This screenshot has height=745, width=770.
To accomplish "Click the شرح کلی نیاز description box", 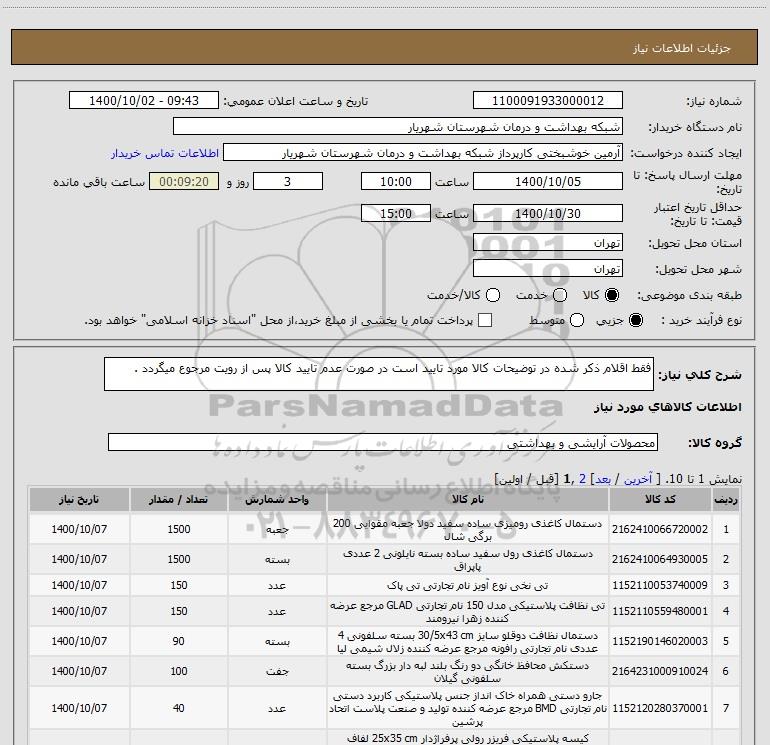I will [379, 374].
